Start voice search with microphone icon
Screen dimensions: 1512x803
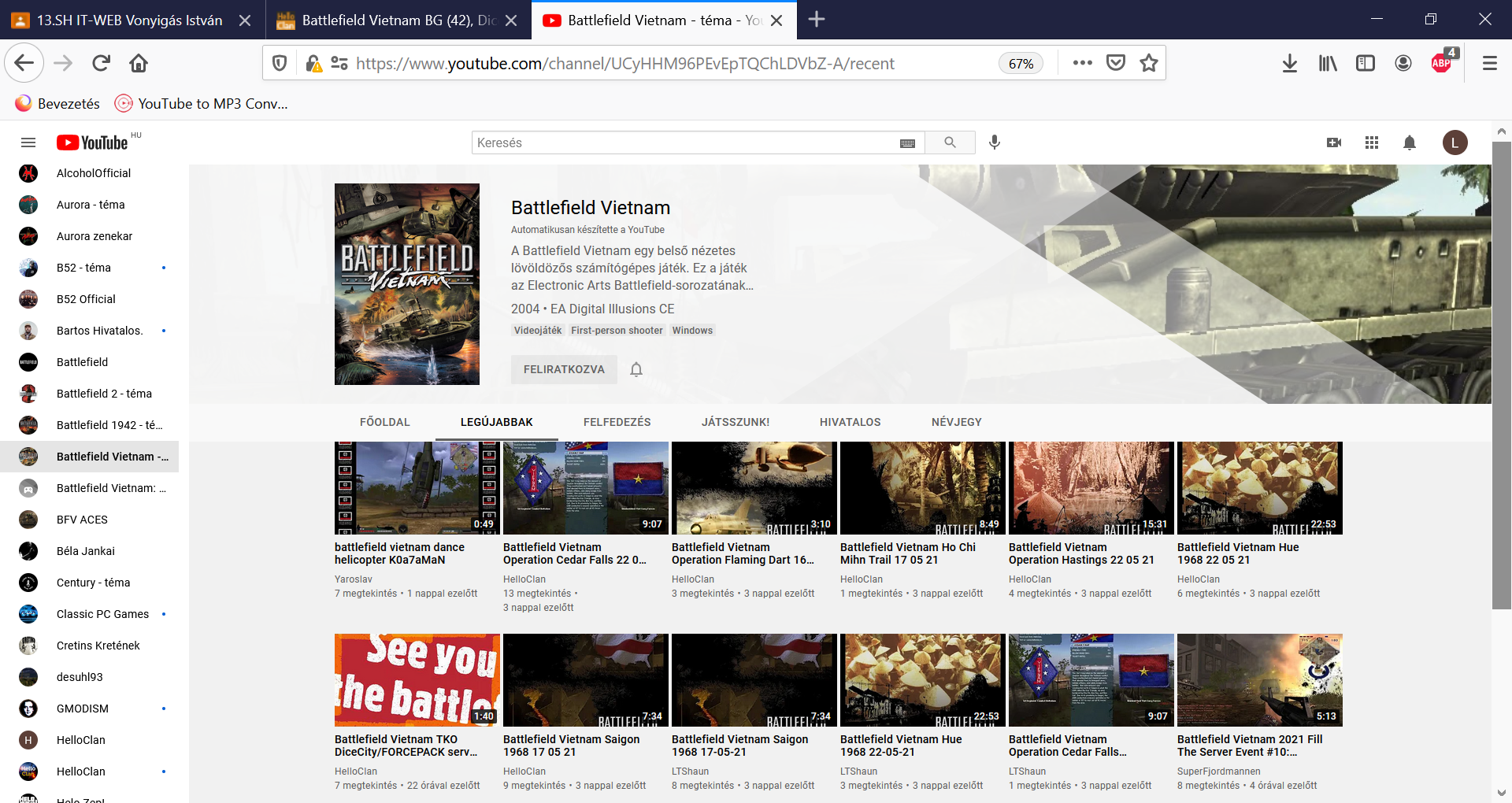coord(995,142)
